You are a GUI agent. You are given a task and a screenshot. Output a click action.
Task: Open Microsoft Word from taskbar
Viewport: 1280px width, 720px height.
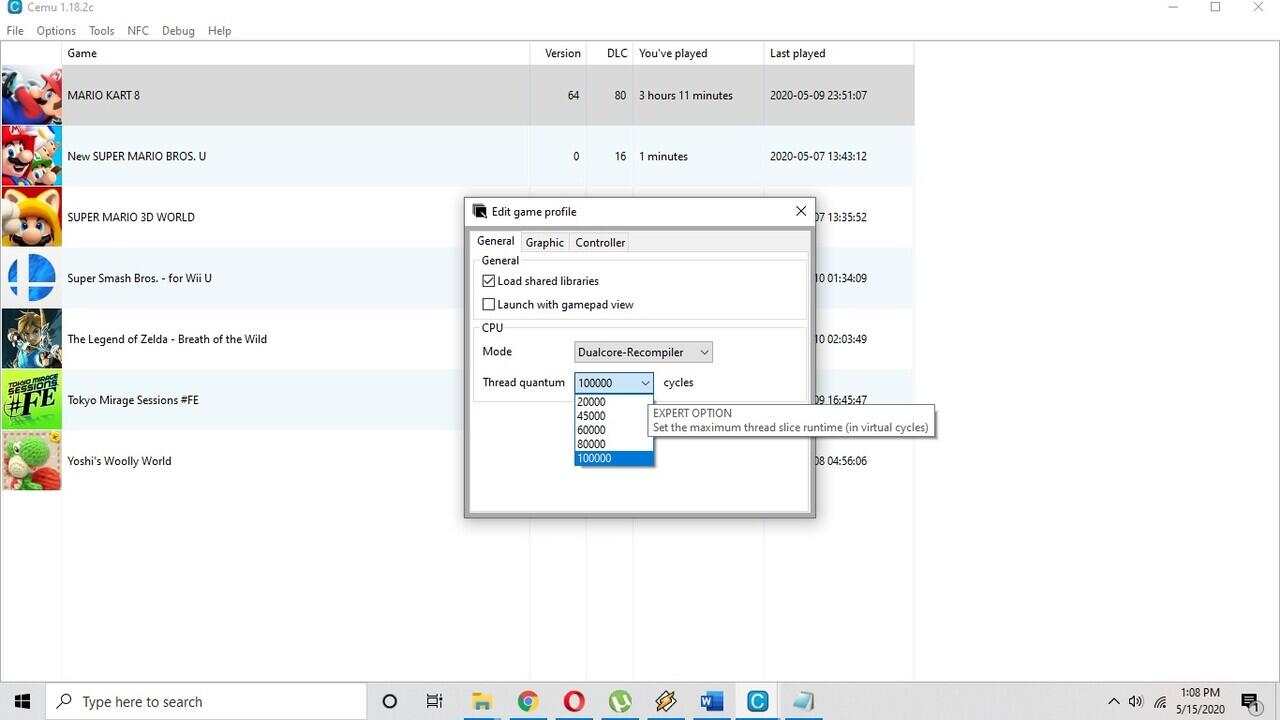pyautogui.click(x=712, y=701)
